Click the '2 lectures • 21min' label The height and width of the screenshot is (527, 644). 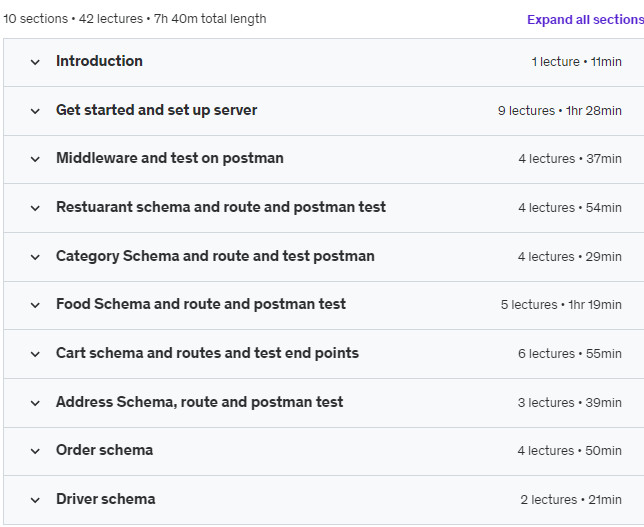[571, 499]
